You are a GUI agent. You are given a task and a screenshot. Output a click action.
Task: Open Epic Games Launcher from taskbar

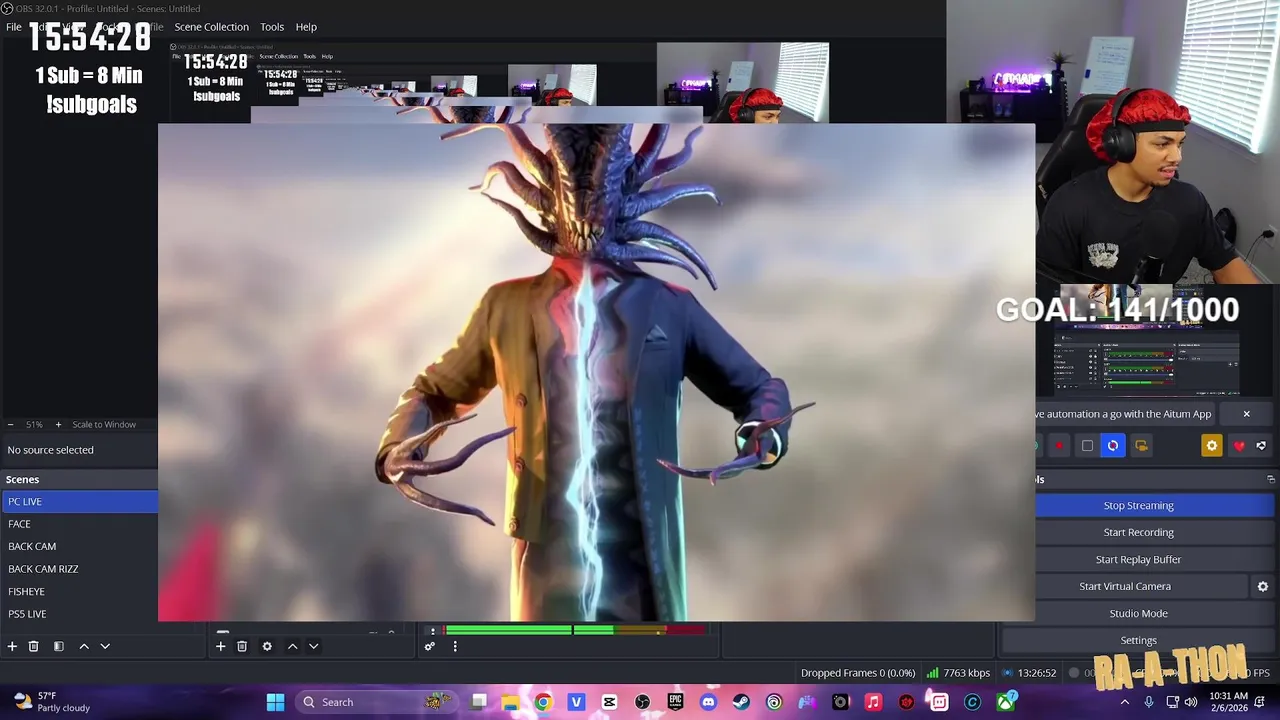[x=675, y=702]
